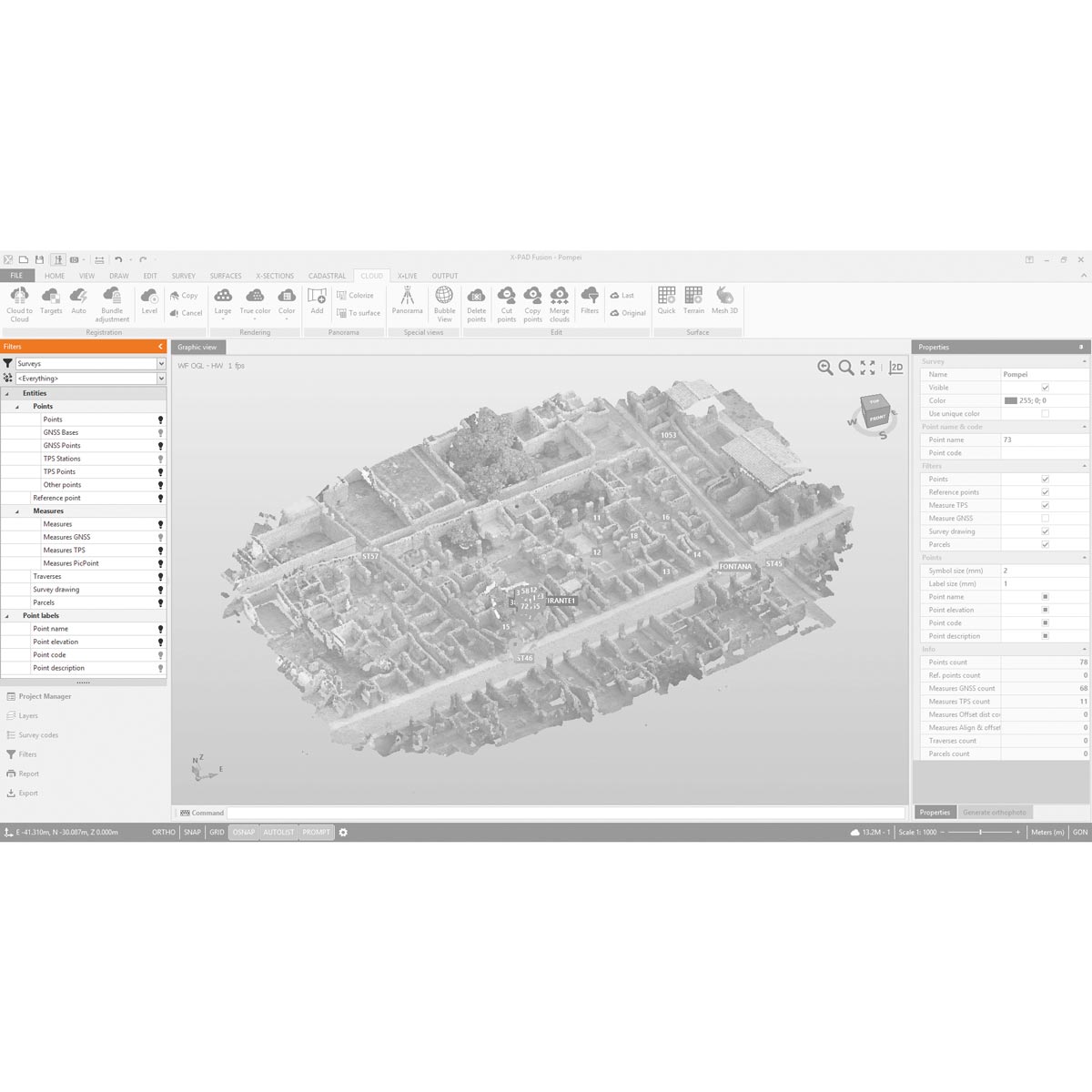
Task: Select the Bundle adjustment tool
Action: 112,297
